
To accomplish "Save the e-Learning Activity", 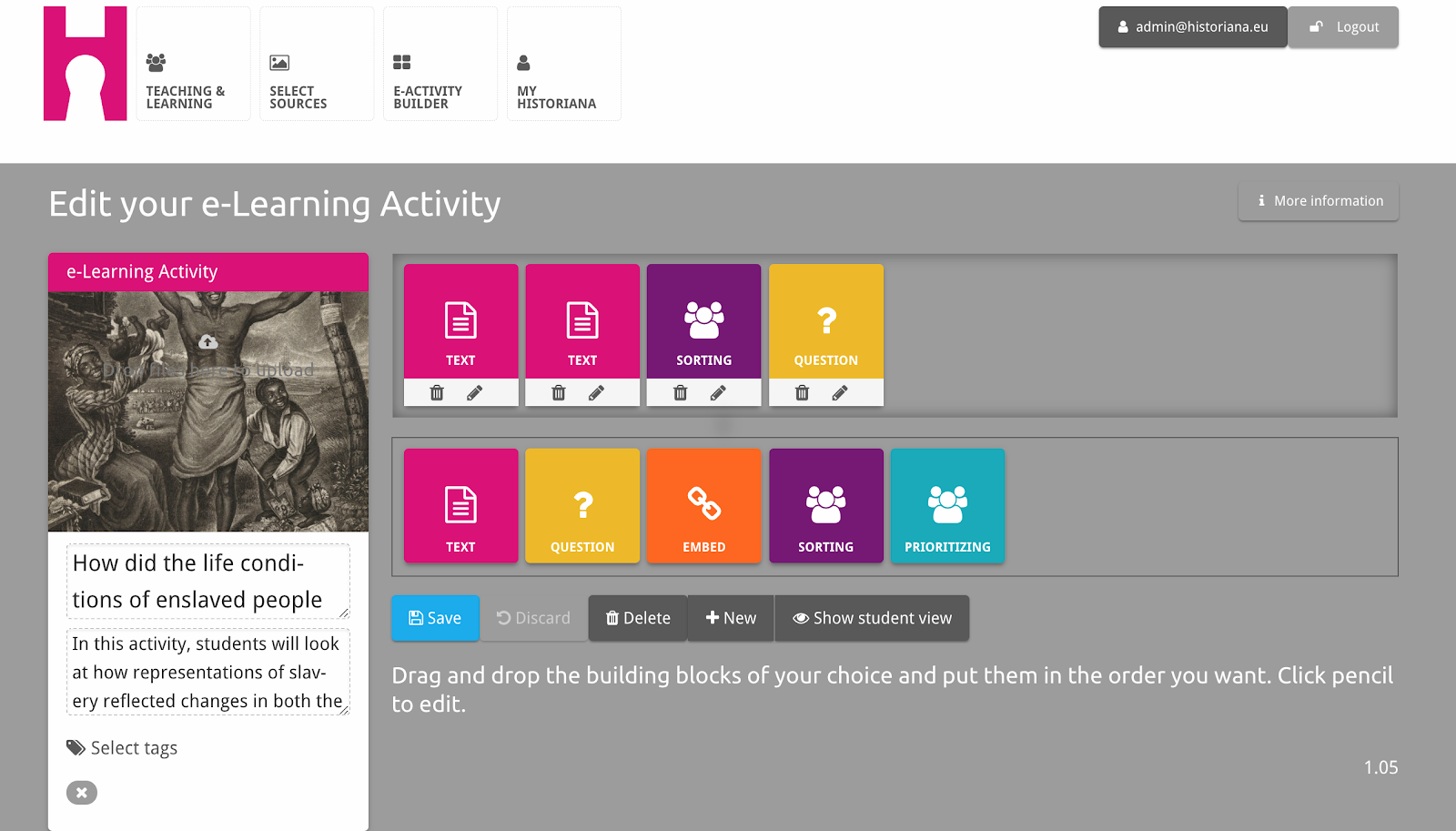I will (x=435, y=618).
